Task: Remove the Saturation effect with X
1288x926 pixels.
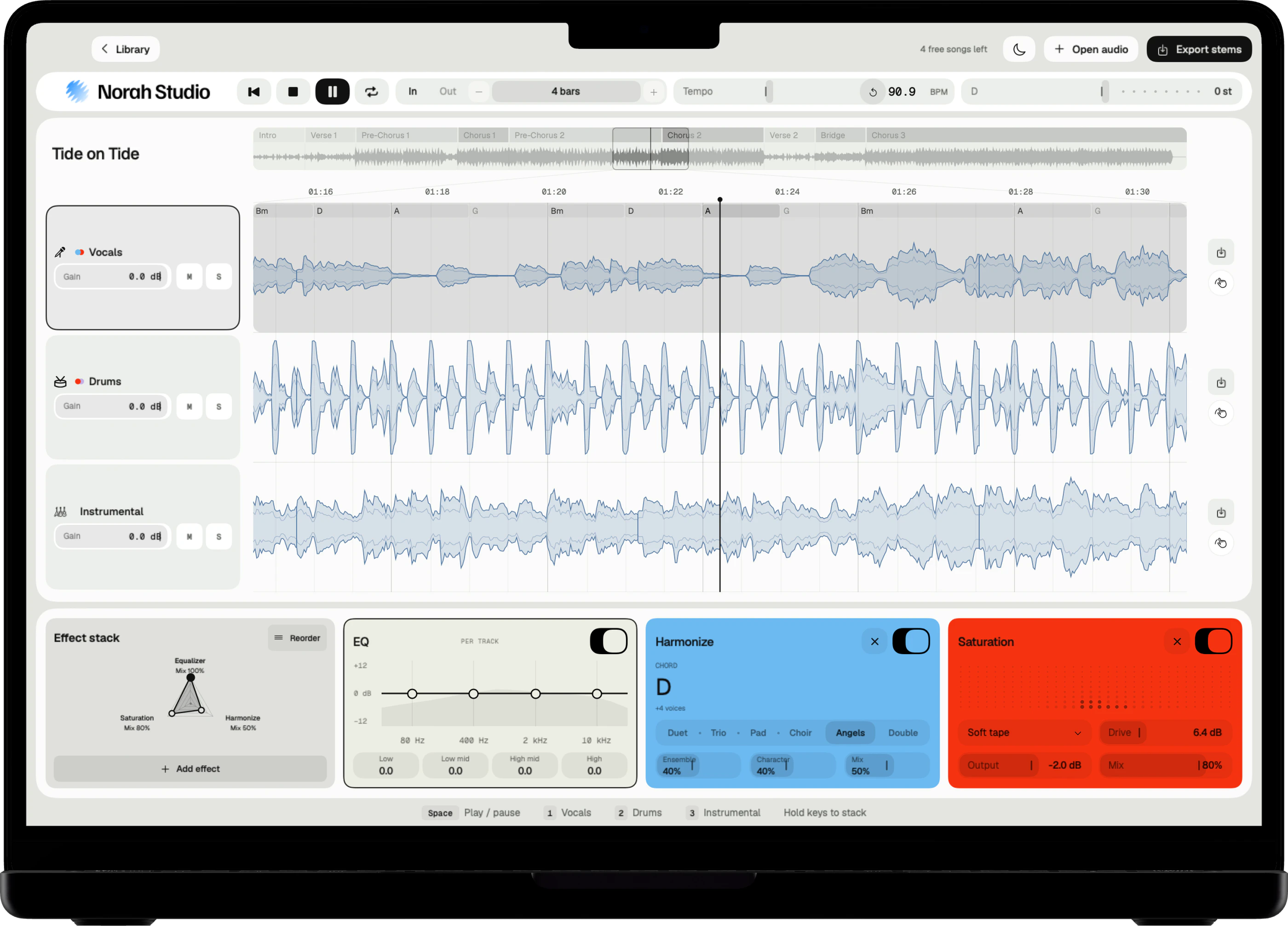Action: click(1177, 642)
